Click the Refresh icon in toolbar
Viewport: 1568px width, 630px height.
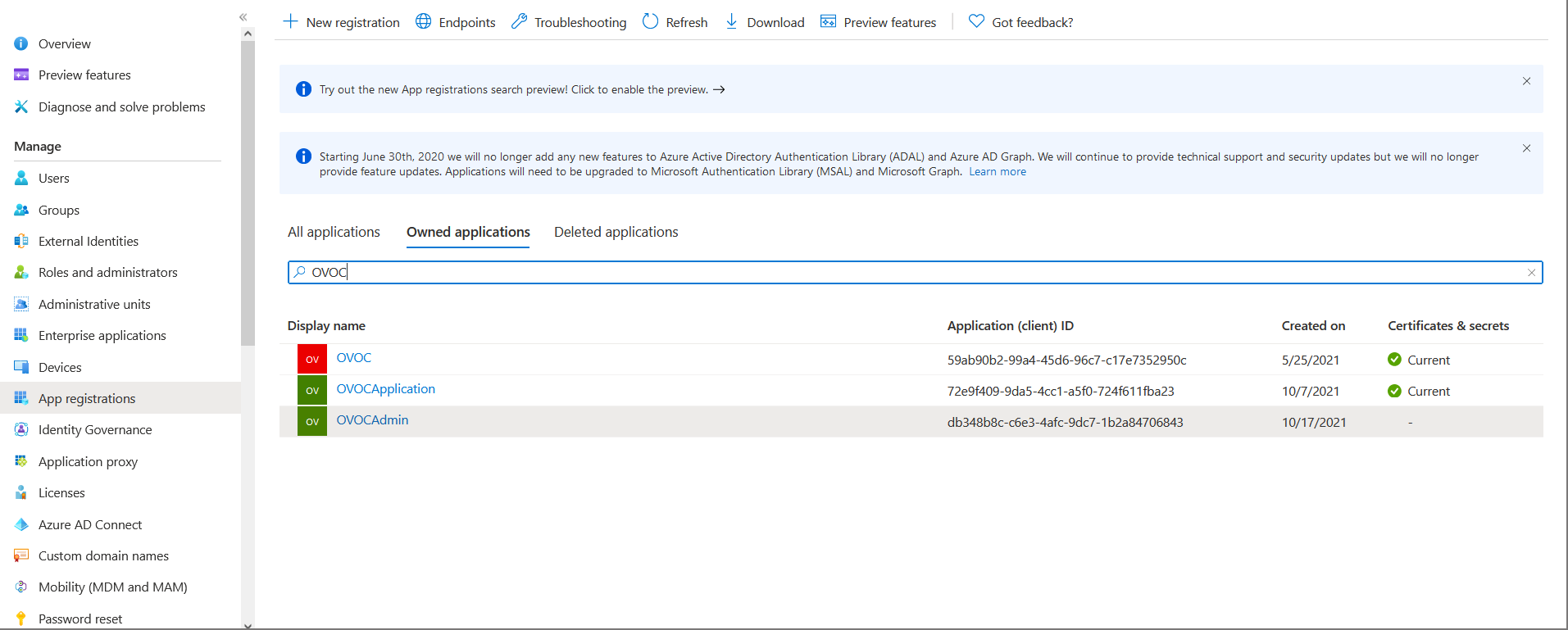click(x=650, y=21)
